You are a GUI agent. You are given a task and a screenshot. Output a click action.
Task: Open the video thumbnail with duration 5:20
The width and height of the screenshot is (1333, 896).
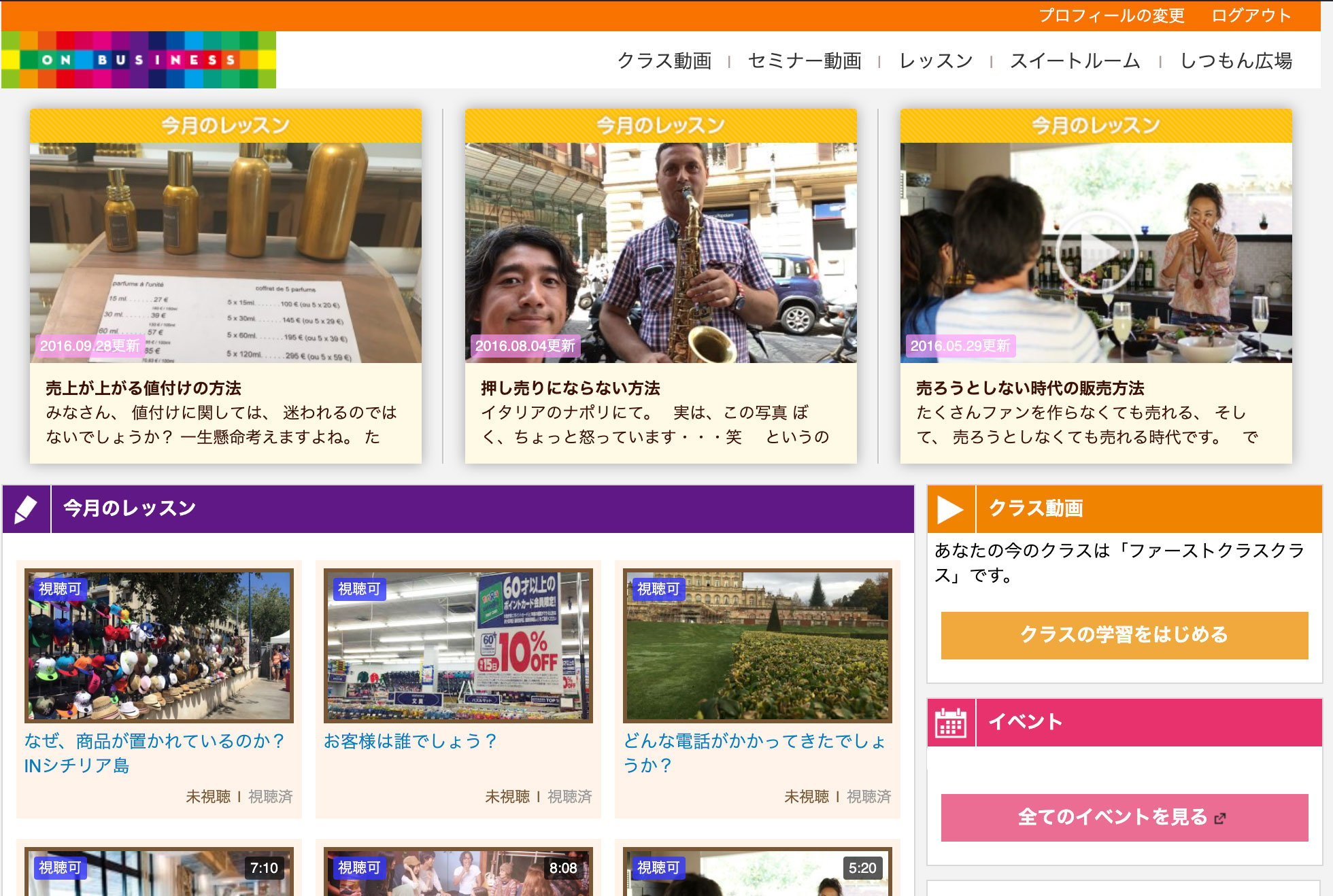click(x=758, y=872)
